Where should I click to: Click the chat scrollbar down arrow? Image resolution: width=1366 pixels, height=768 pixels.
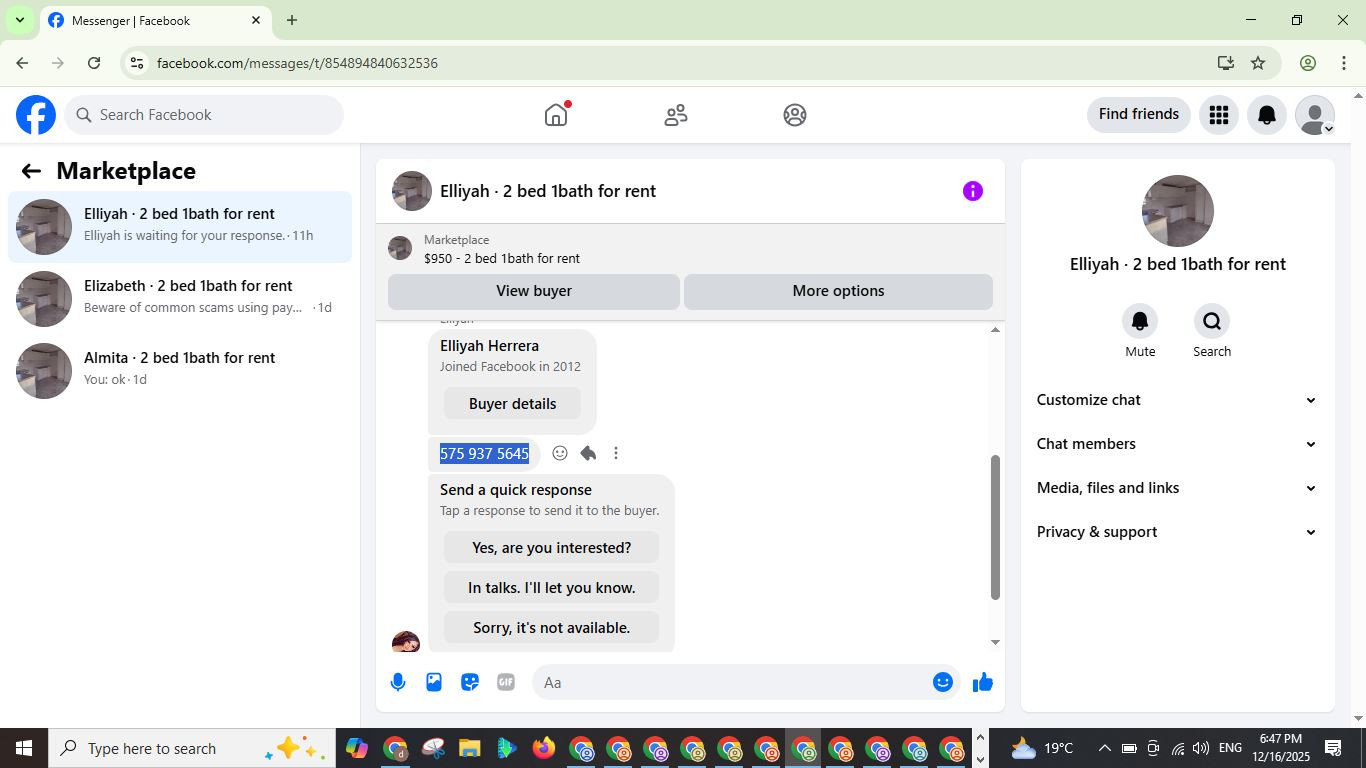click(995, 642)
